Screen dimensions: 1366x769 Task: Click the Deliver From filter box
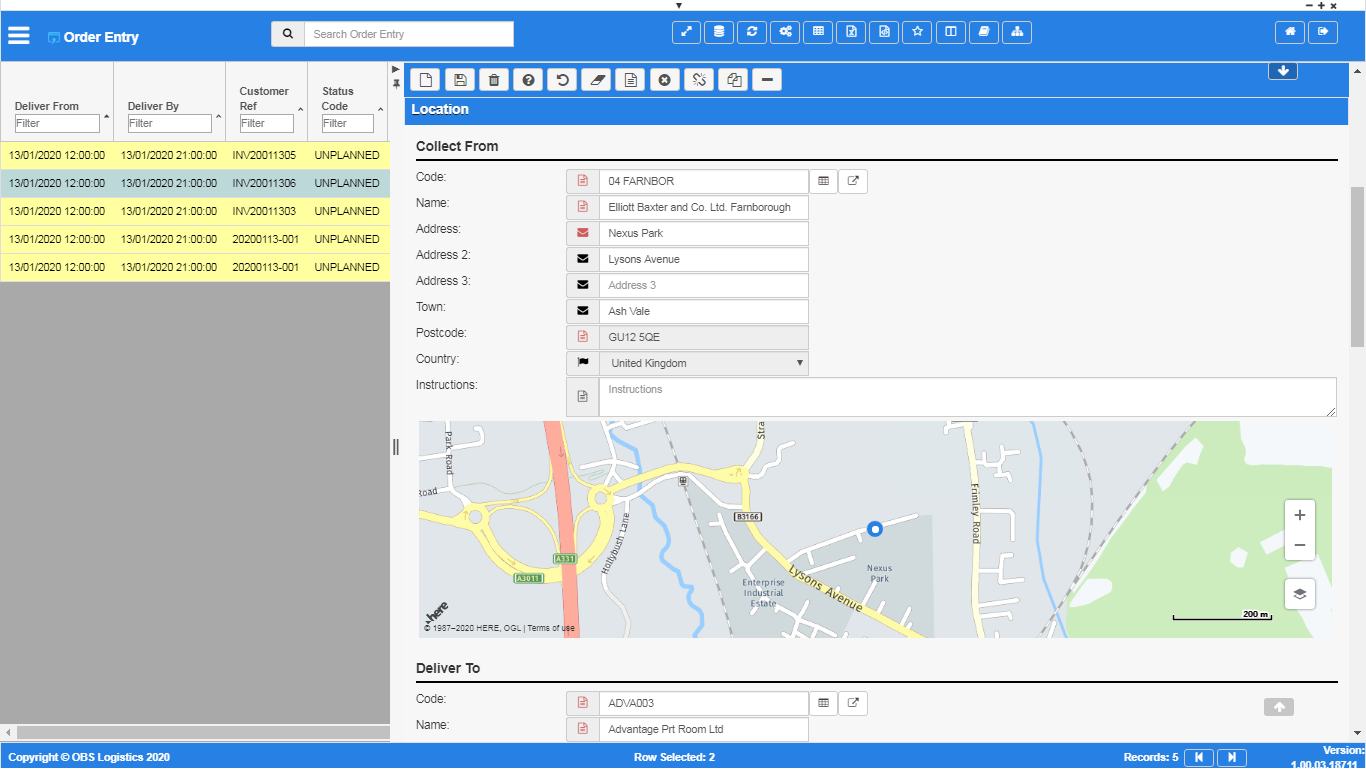[x=57, y=123]
